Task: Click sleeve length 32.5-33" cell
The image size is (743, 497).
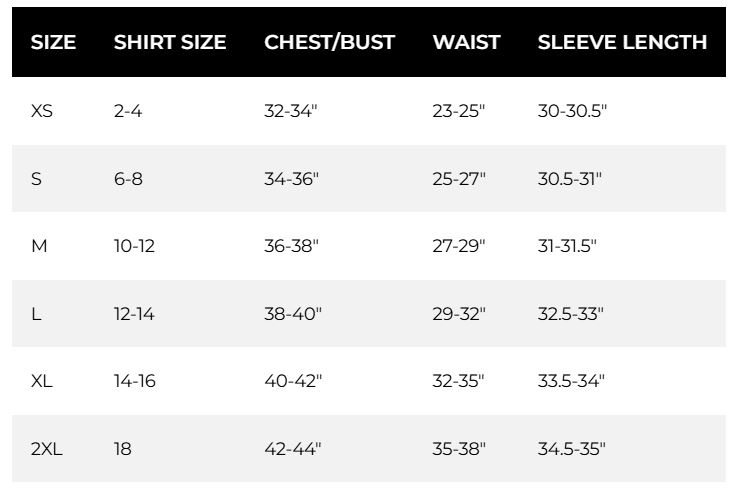Action: point(571,314)
